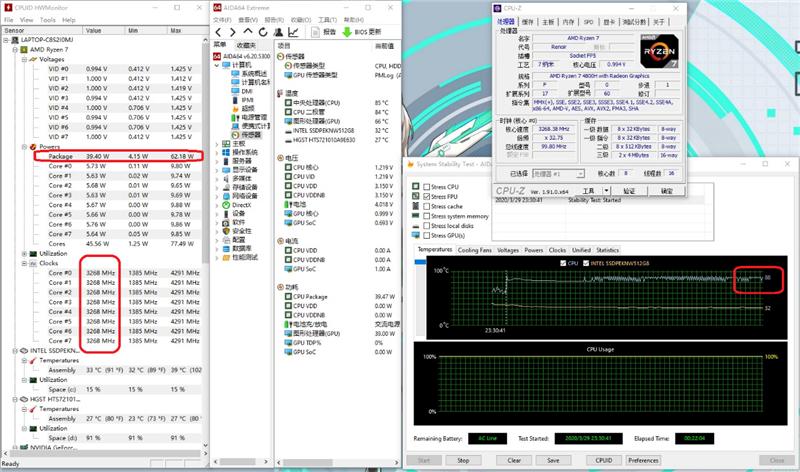Switch to the Cooling Fans tab
Viewport: 800px width, 472px height.
475,250
